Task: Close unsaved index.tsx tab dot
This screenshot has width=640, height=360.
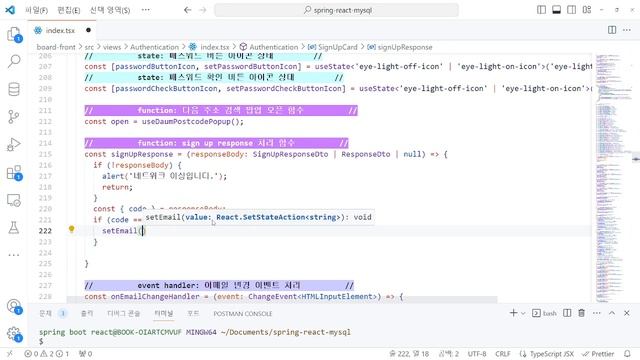Action: [x=88, y=30]
